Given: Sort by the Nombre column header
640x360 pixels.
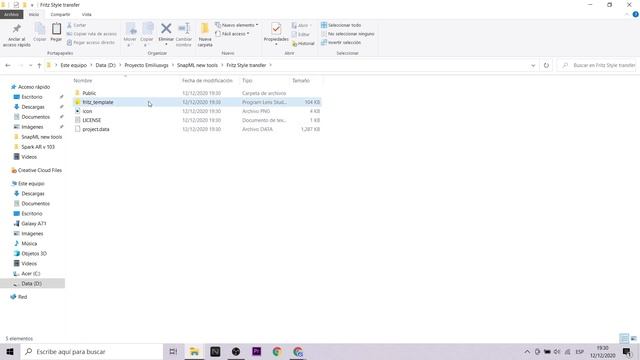Looking at the screenshot, I should [x=83, y=81].
